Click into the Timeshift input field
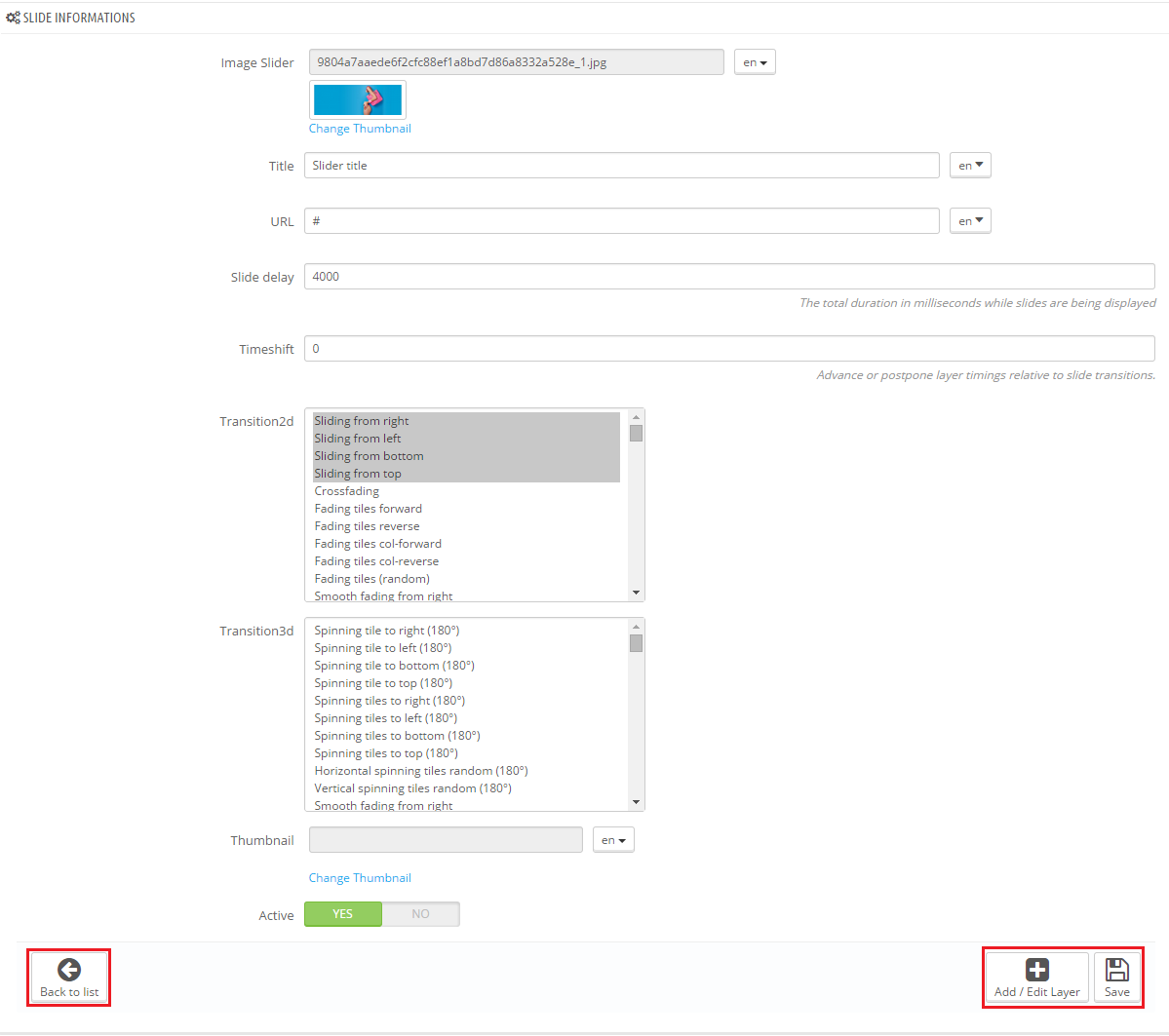This screenshot has width=1169, height=1036. [x=728, y=349]
